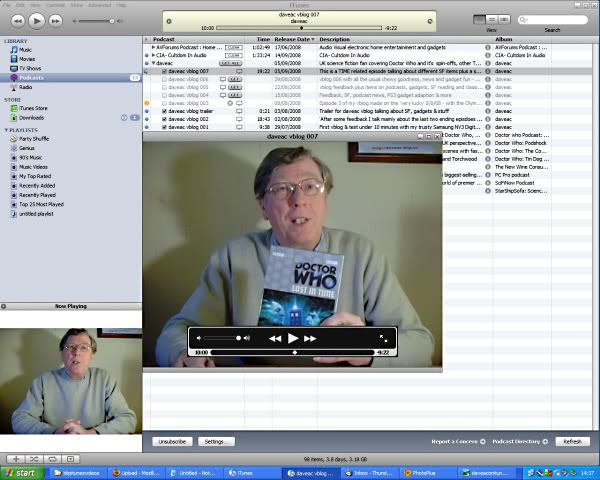The width and height of the screenshot is (600, 480).
Task: Click the Unsubscribe button
Action: coord(172,442)
